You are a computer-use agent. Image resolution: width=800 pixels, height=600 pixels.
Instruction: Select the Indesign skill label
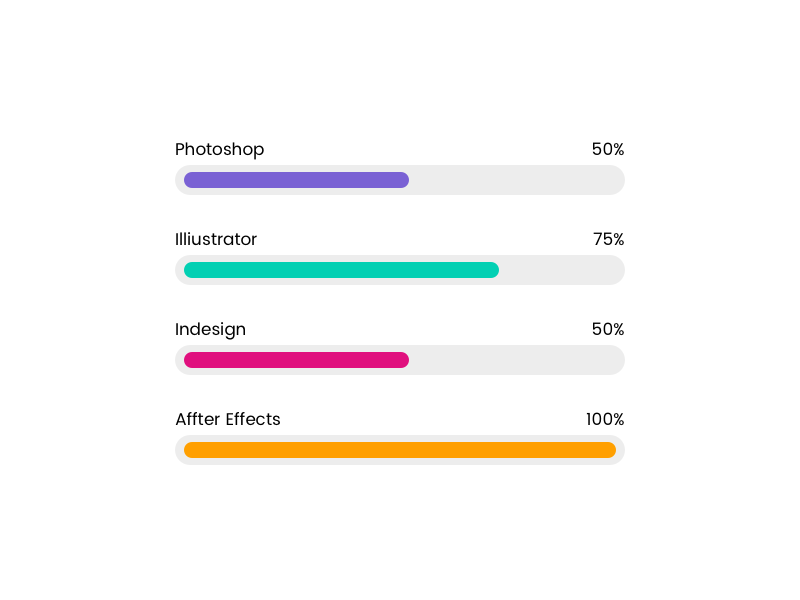coord(210,330)
